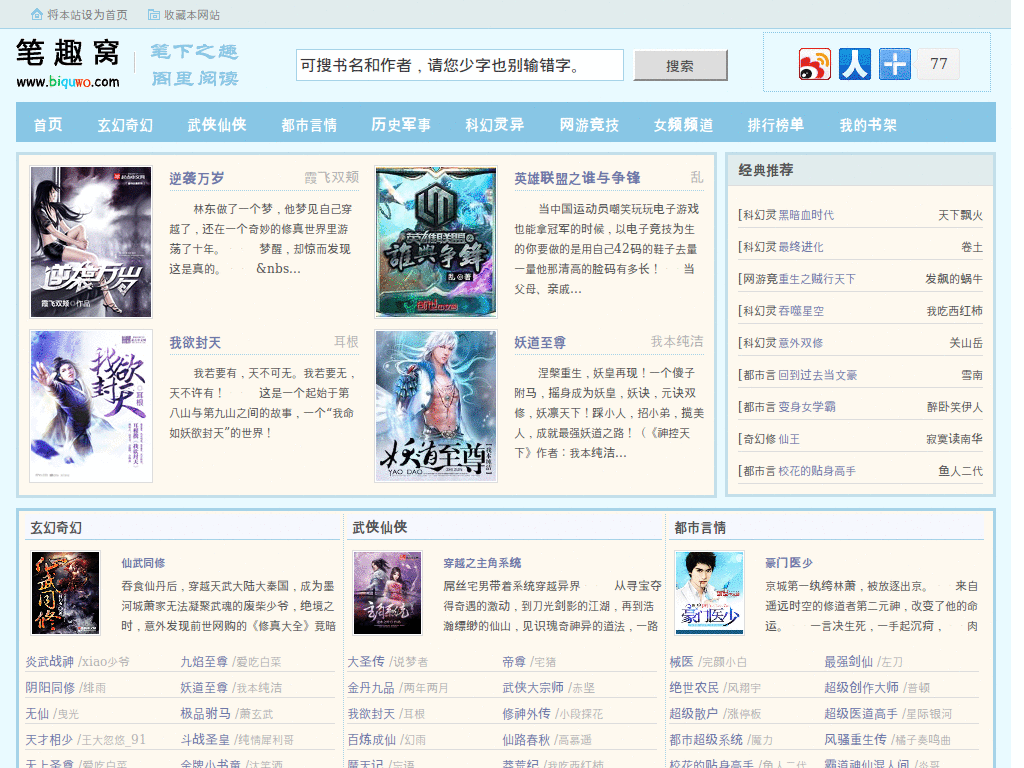Open the 英雄联盟之谁与争锋 book cover
1024x768 pixels.
tap(436, 242)
